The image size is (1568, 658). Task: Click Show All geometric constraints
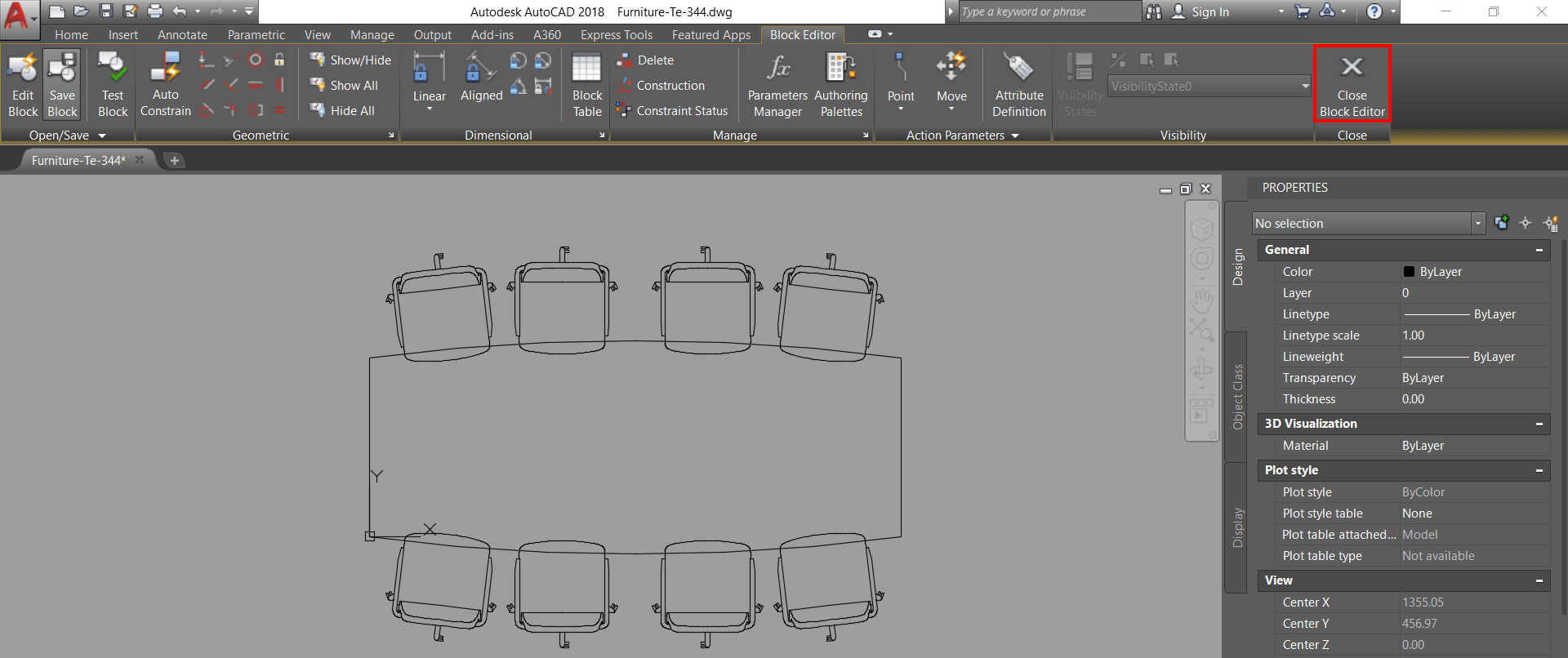[344, 86]
